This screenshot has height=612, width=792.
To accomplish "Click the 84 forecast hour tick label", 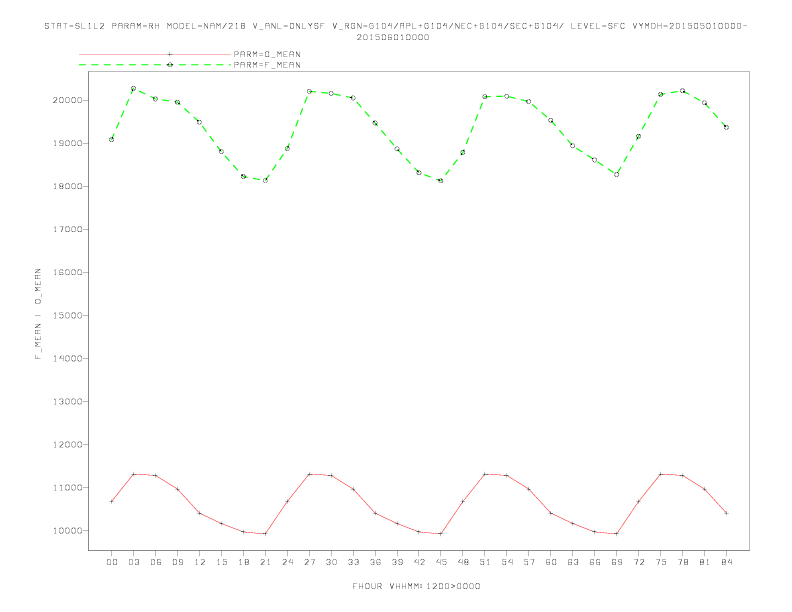I will pyautogui.click(x=726, y=562).
